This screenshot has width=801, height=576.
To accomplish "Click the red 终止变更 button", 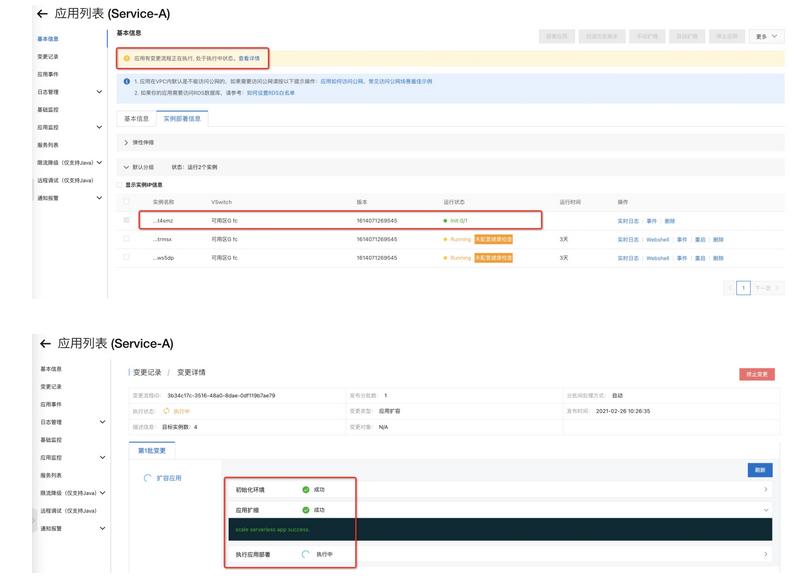I will tap(758, 371).
